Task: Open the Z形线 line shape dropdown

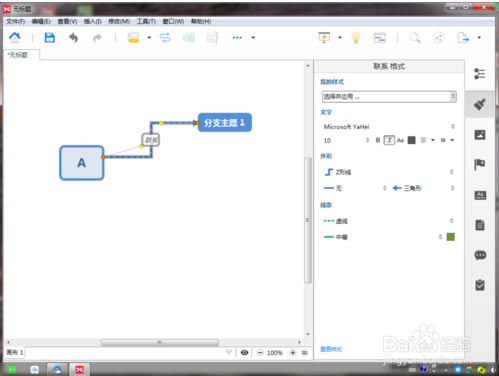Action: pos(389,172)
